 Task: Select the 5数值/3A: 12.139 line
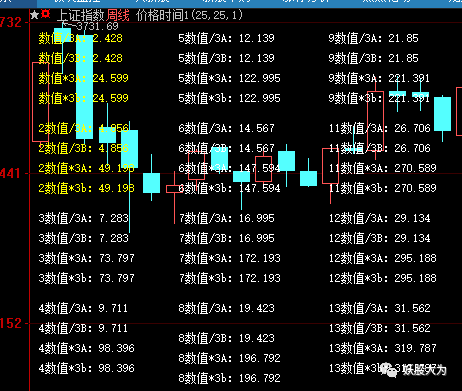tap(227, 38)
